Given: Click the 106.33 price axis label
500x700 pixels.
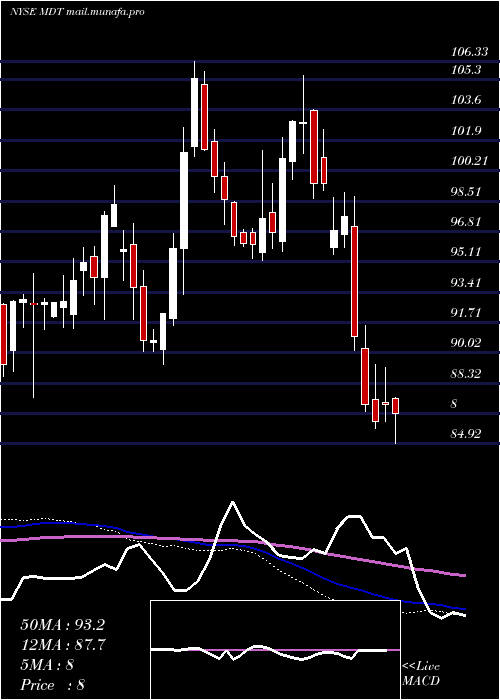Looking at the screenshot, I should [x=470, y=52].
